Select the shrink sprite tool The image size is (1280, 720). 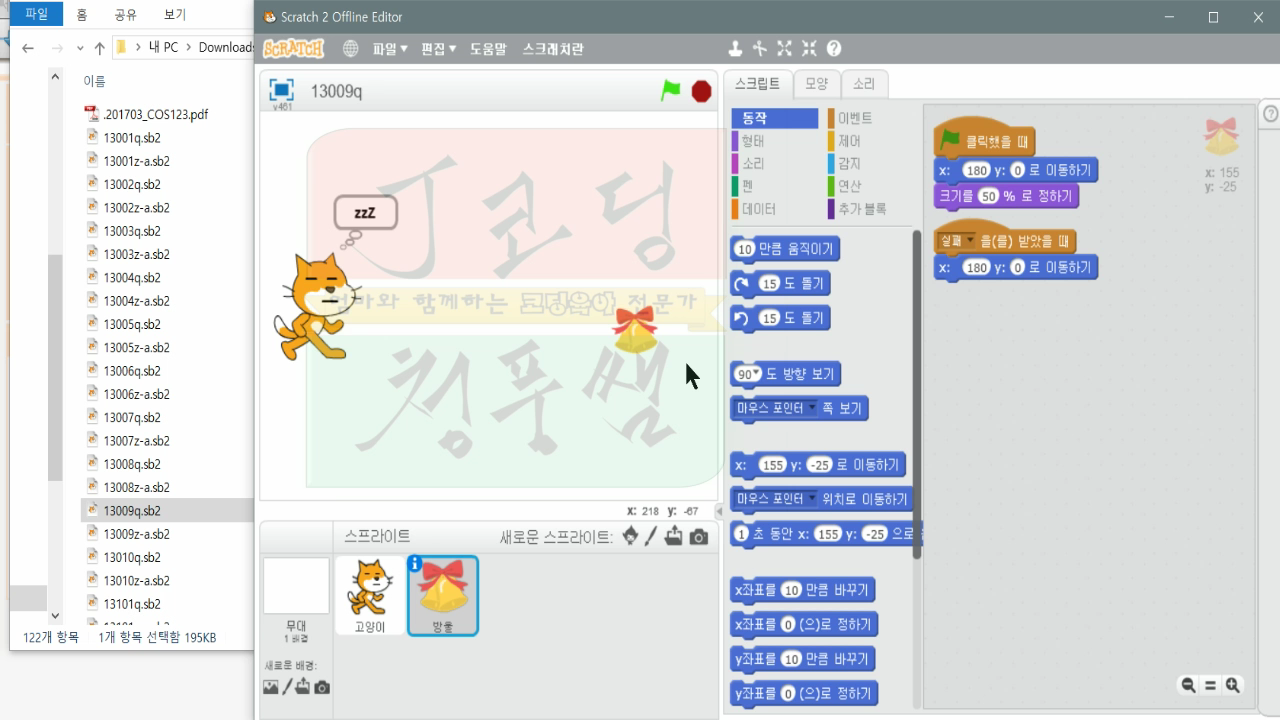coord(807,48)
